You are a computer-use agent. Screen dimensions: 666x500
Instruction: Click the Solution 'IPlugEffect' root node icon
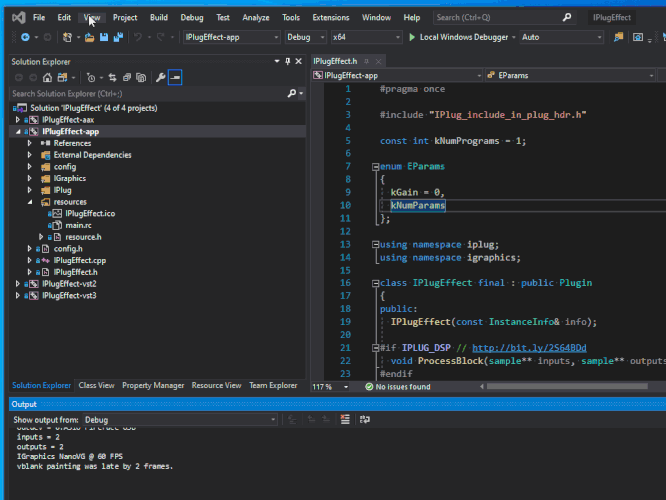22,107
